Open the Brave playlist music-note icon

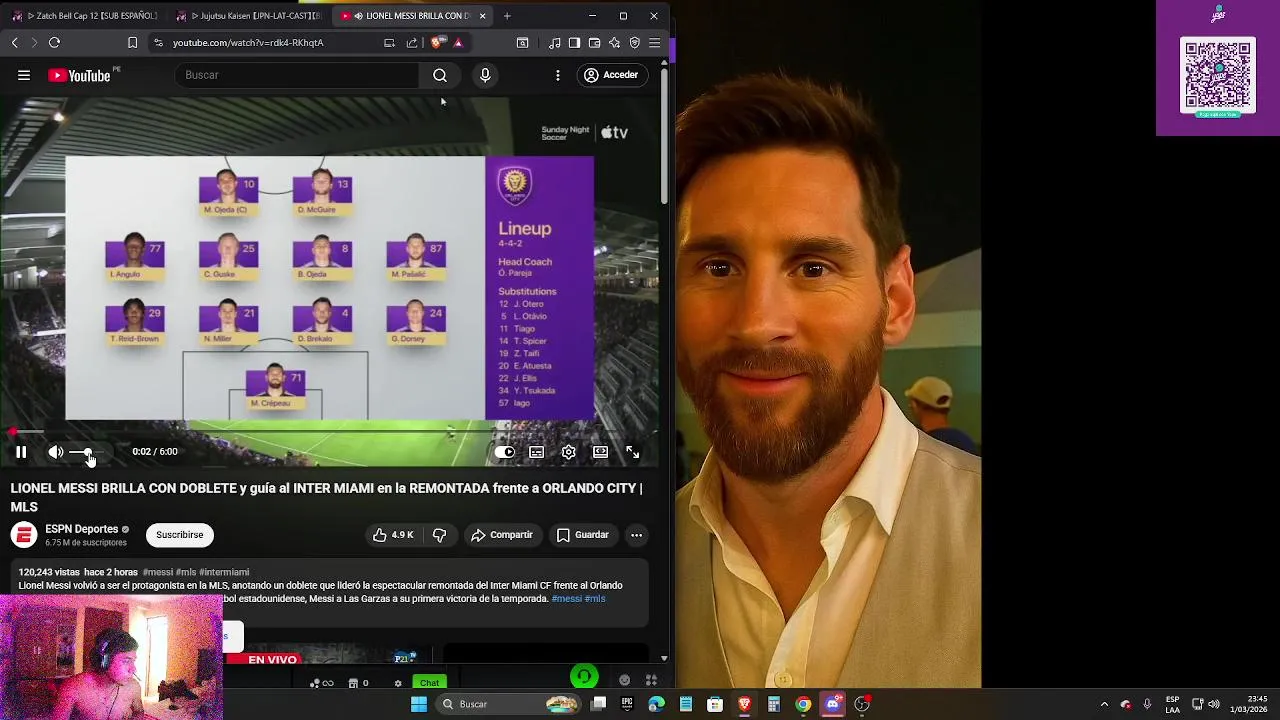[554, 43]
